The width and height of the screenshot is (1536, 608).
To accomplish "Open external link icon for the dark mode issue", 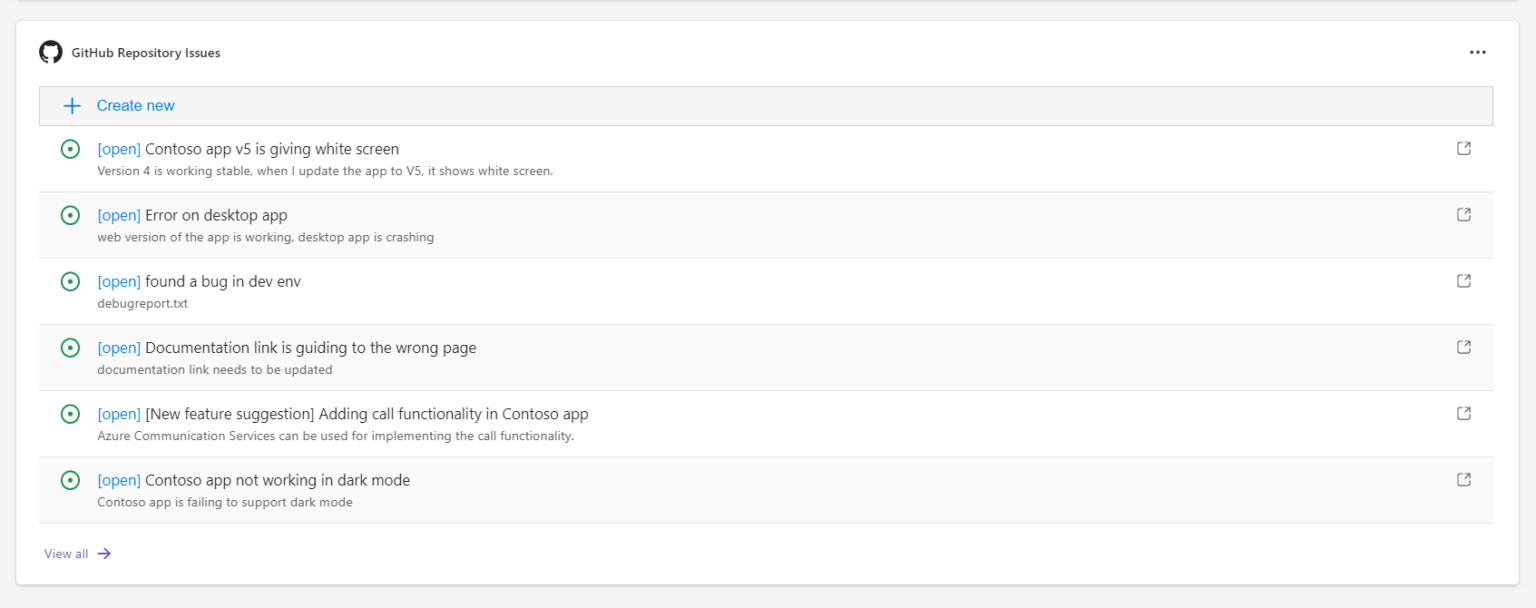I will coord(1463,479).
